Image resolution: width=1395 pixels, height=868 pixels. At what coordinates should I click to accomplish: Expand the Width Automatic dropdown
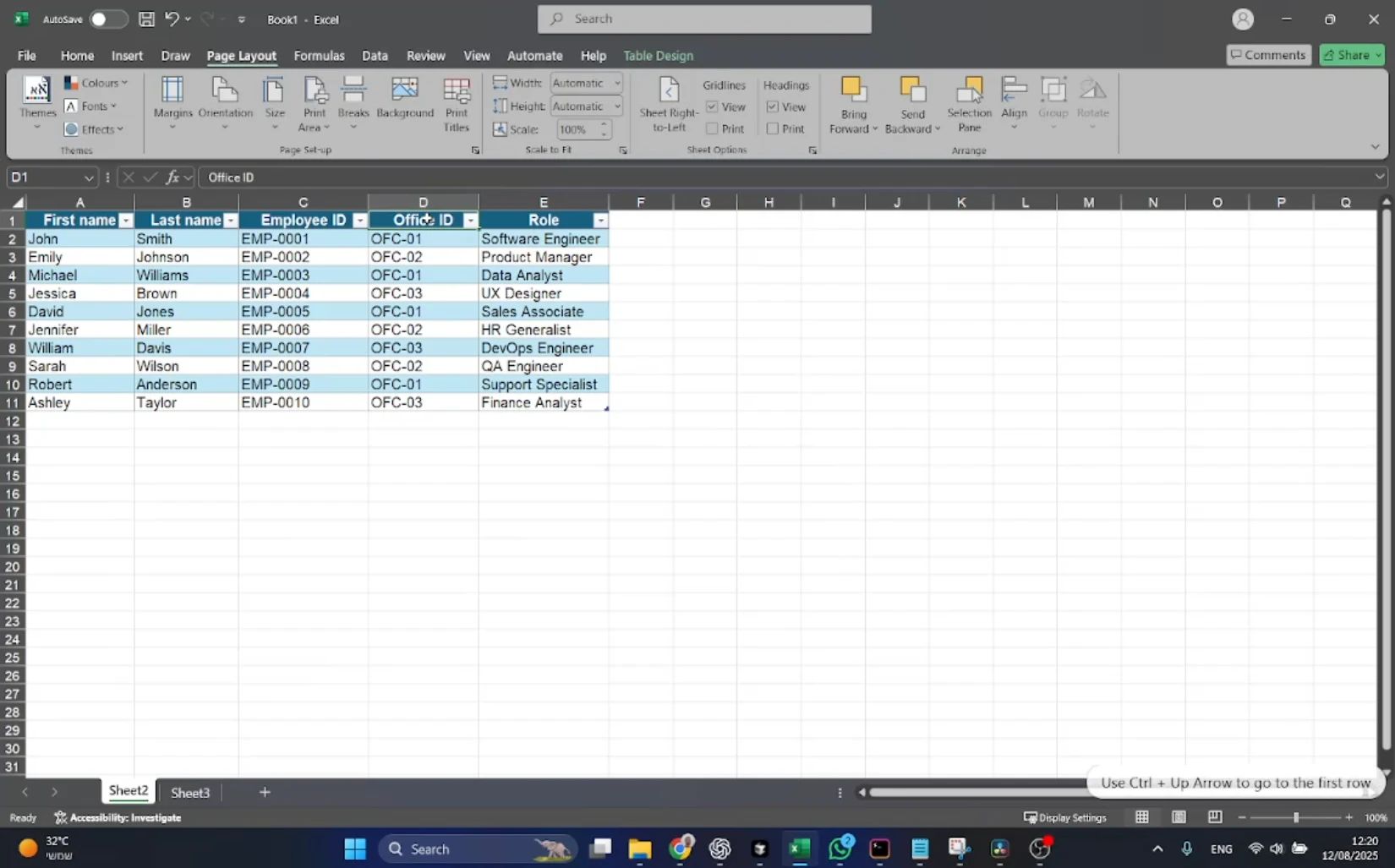click(x=617, y=83)
